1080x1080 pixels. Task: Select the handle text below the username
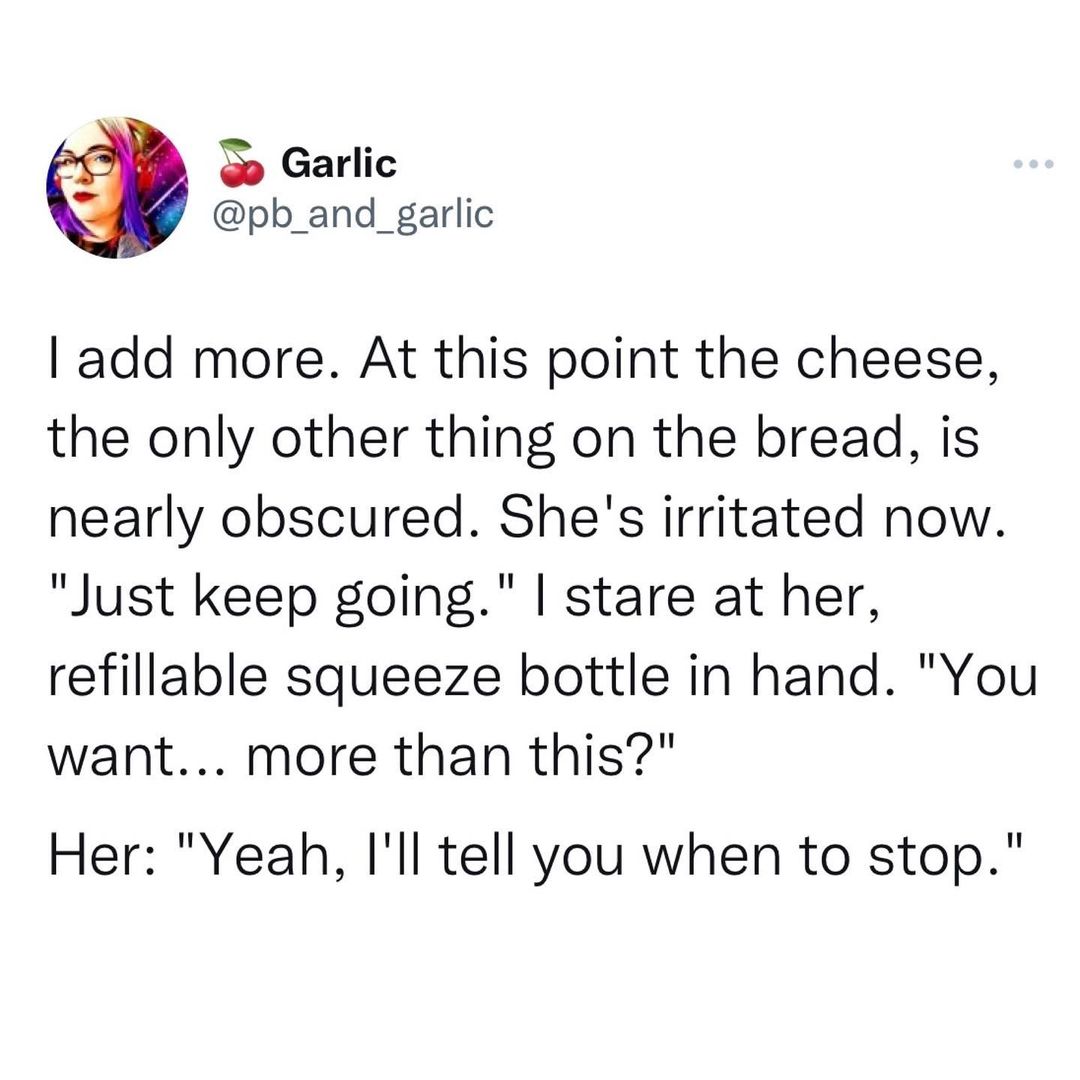352,213
